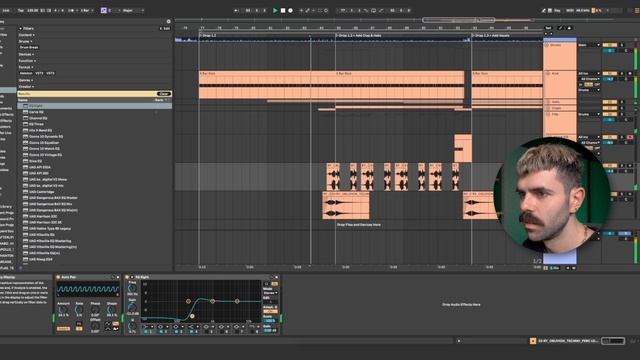Toggle Kick track activator button
Viewport: 640px width, 360px height.
click(x=610, y=73)
